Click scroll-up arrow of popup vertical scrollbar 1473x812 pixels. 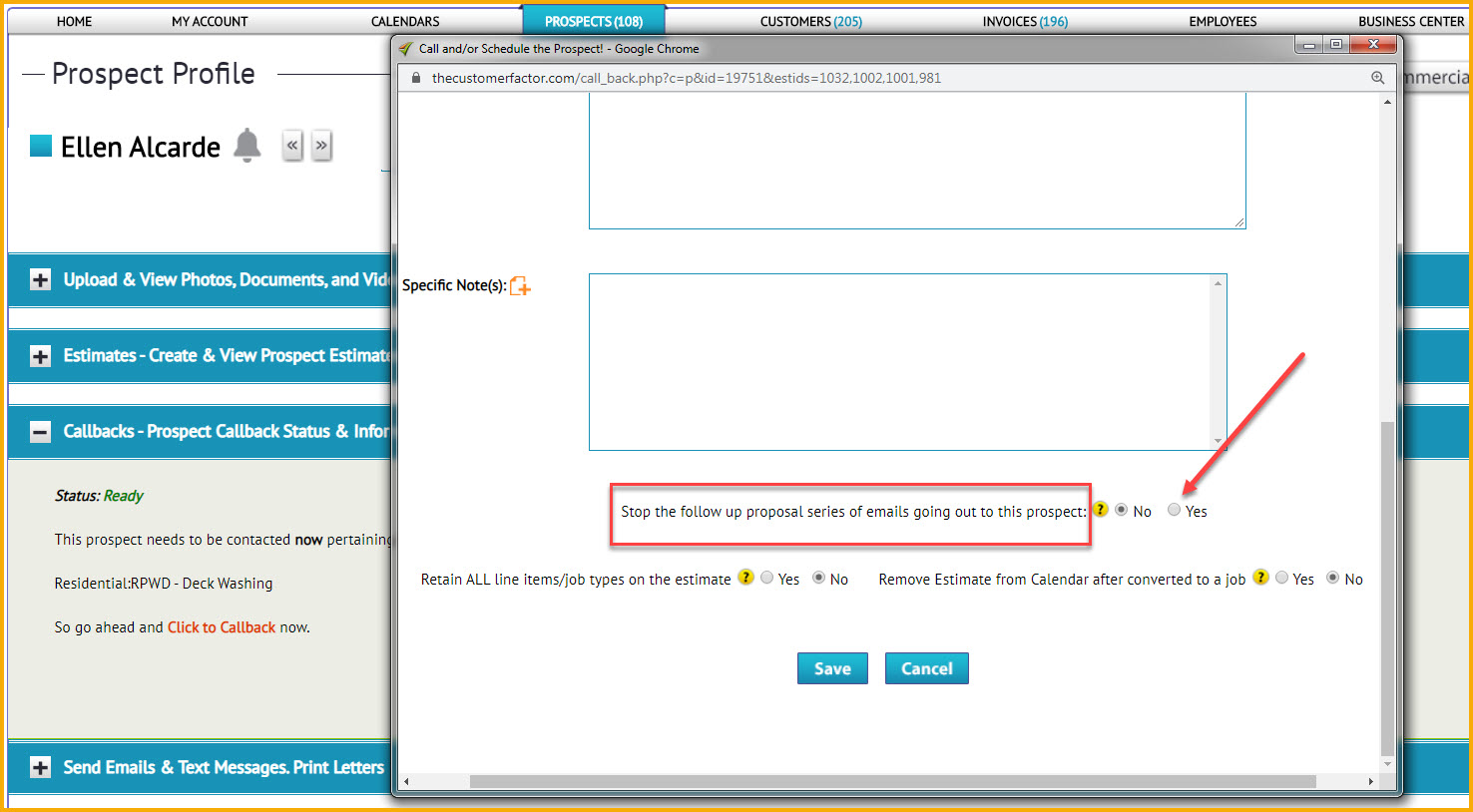pos(1386,102)
